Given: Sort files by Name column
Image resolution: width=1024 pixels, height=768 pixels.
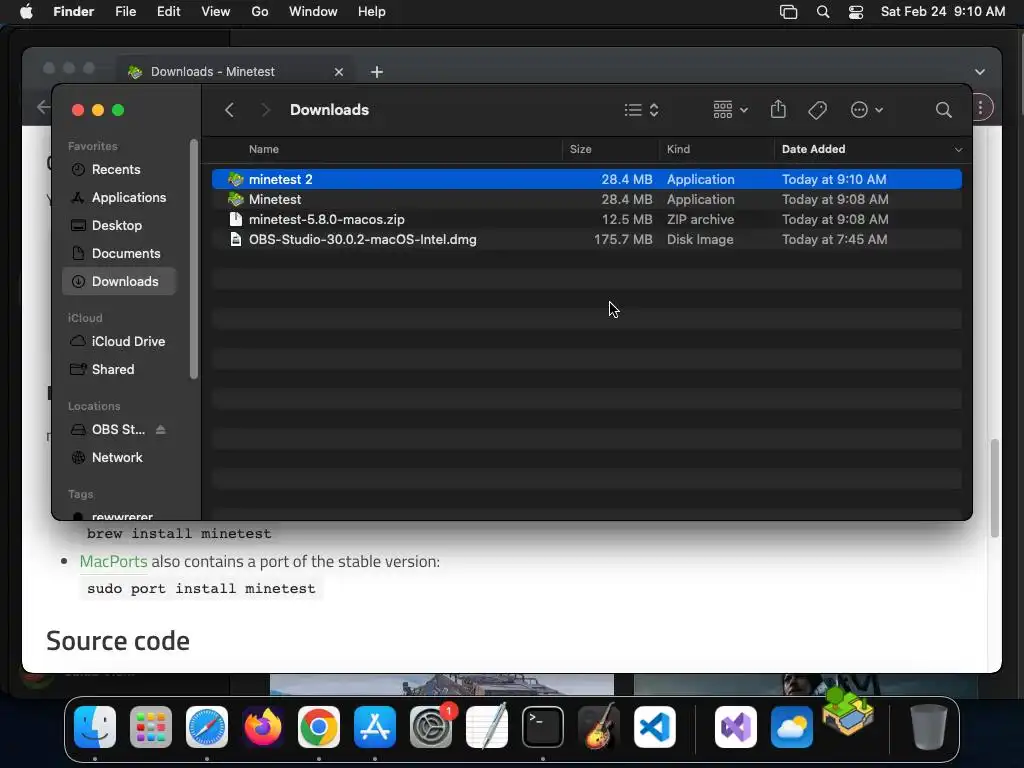Looking at the screenshot, I should (x=264, y=149).
